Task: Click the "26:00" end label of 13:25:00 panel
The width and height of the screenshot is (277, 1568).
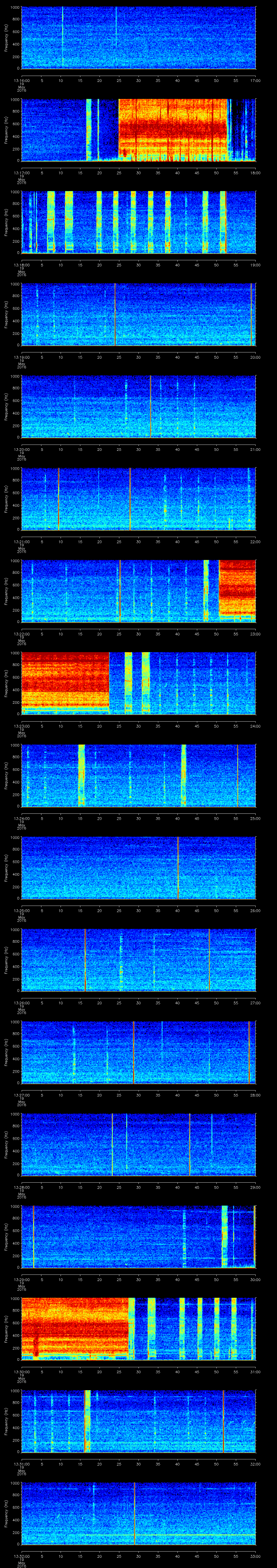Action: click(x=255, y=910)
